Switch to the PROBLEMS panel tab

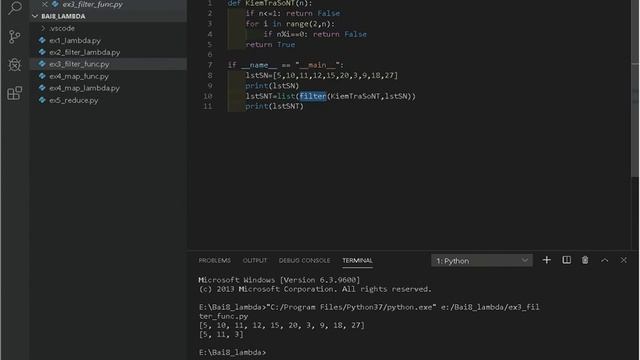click(215, 260)
